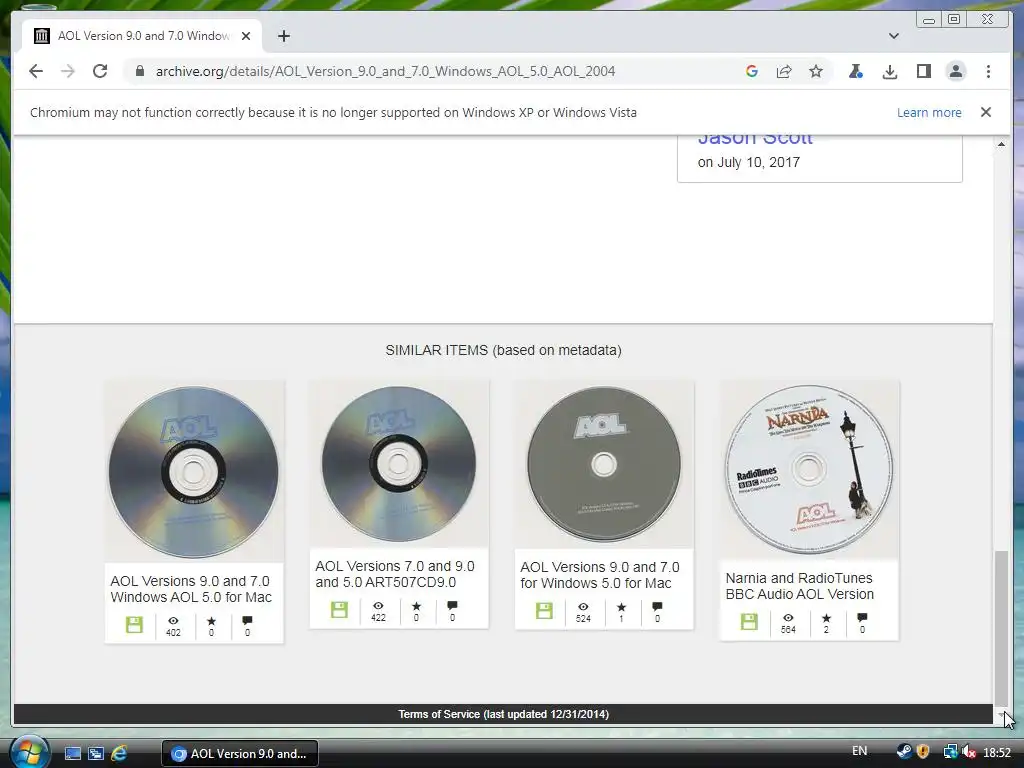This screenshot has height=768, width=1024.
Task: Open AOL Versions 7.0 and 9.0 and 5.0 ART507CD9.0 title
Action: tap(394, 574)
